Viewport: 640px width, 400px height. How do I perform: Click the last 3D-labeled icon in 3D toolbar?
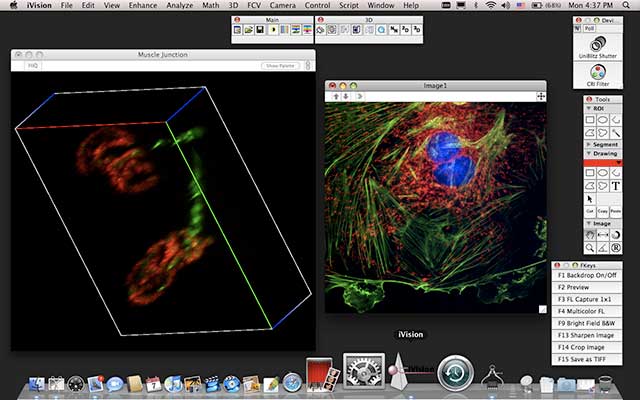coord(417,30)
